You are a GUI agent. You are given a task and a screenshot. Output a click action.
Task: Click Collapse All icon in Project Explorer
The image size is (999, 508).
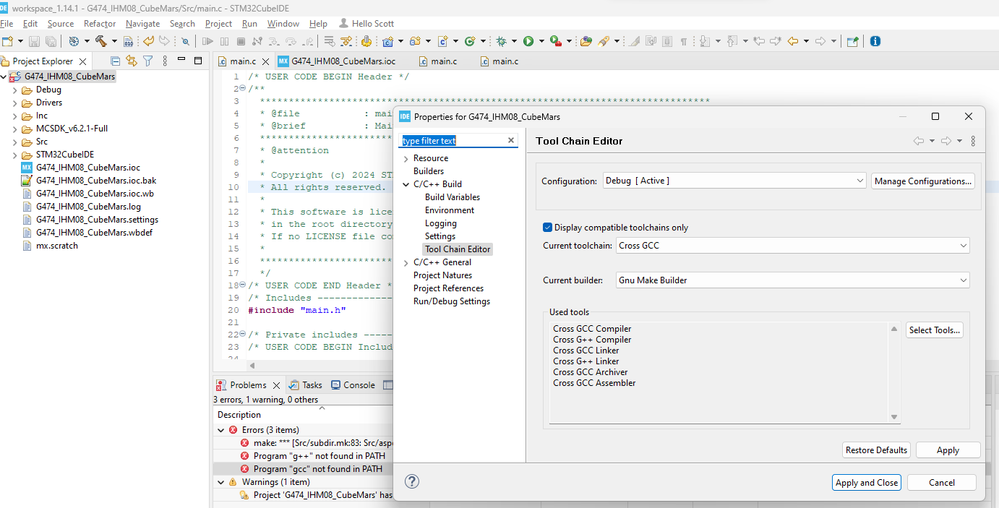[x=115, y=61]
